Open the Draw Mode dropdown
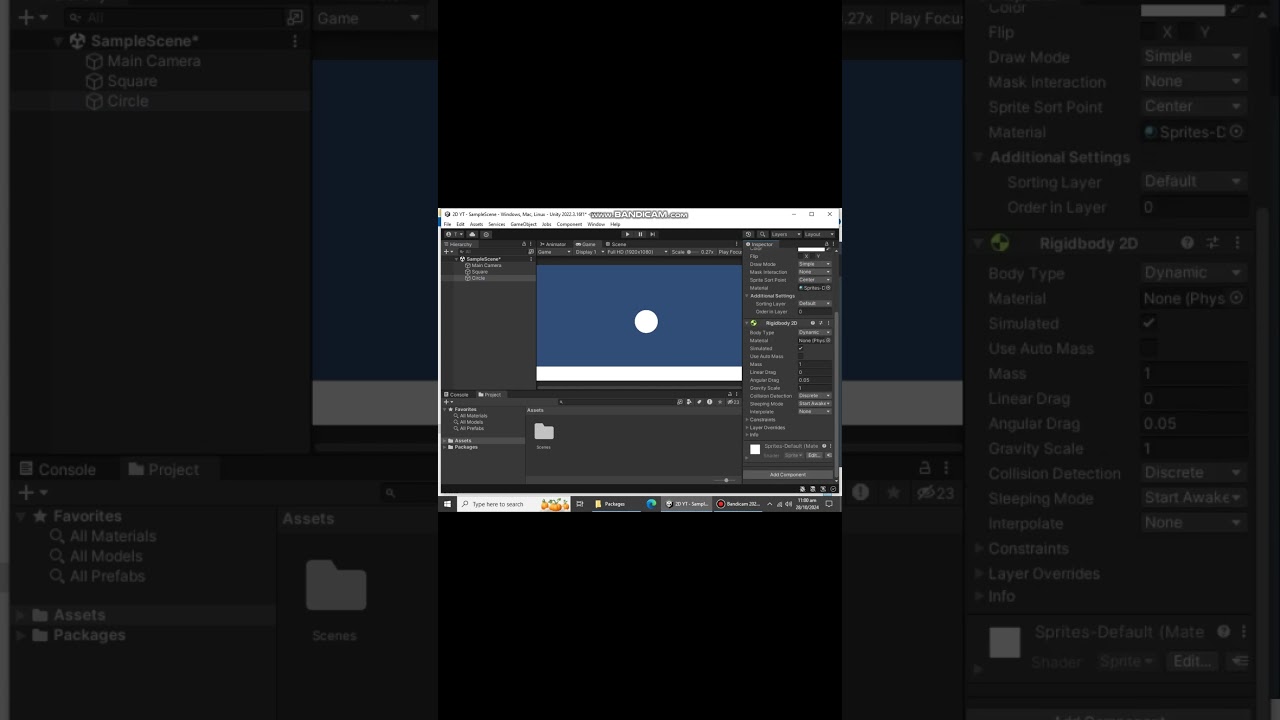The height and width of the screenshot is (720, 1280). (x=815, y=264)
